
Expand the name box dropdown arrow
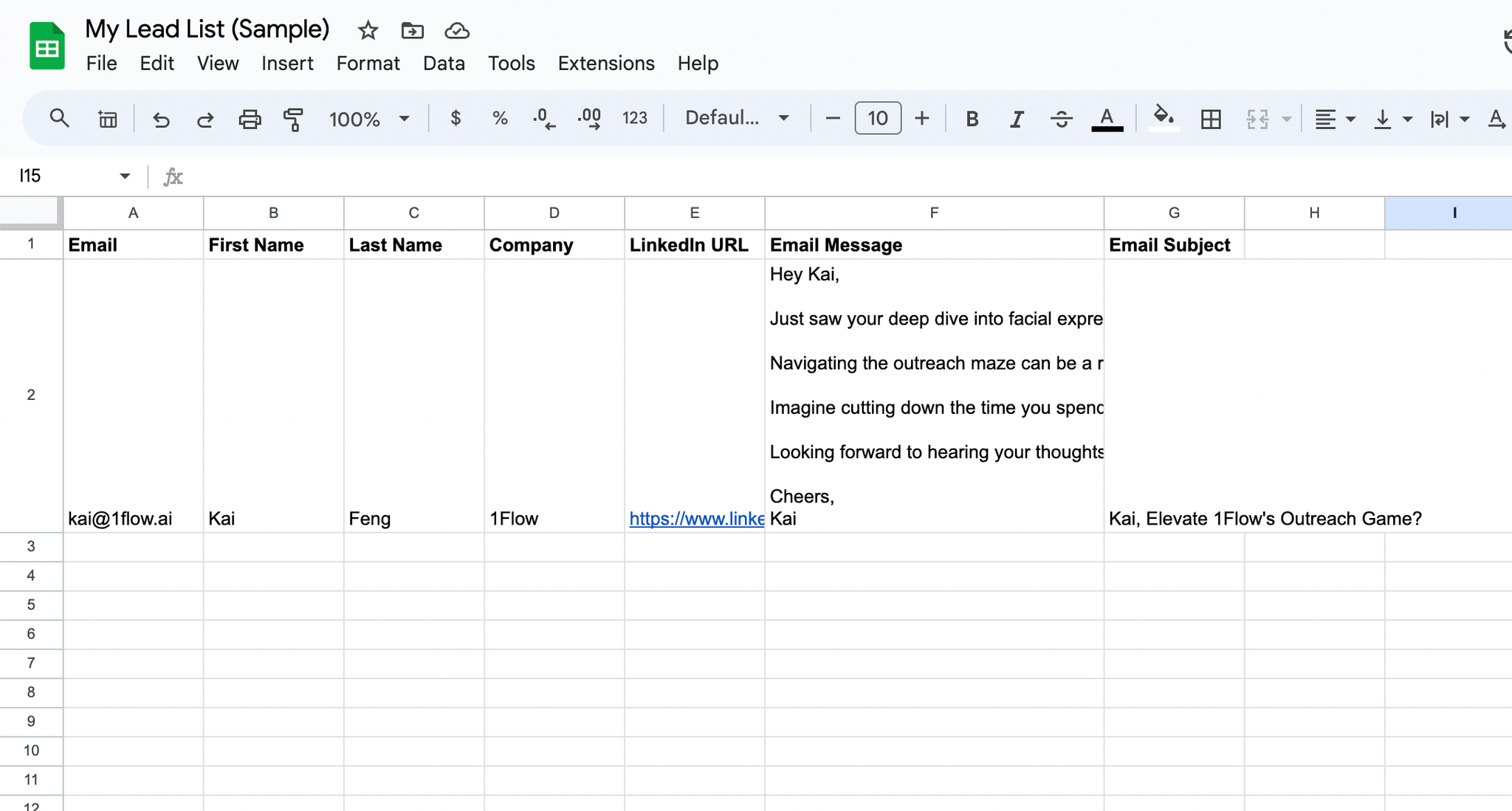125,176
